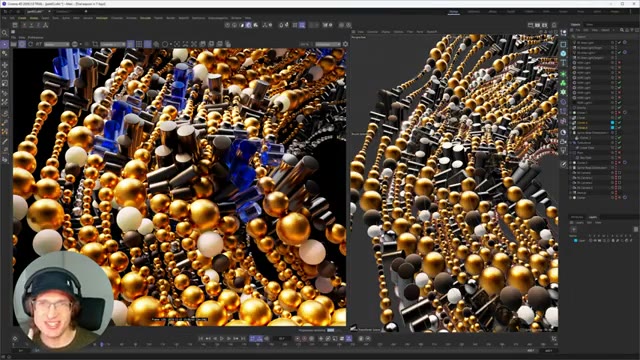The width and height of the screenshot is (640, 360).
Task: Open the MoGraph menu
Action: coord(102,18)
